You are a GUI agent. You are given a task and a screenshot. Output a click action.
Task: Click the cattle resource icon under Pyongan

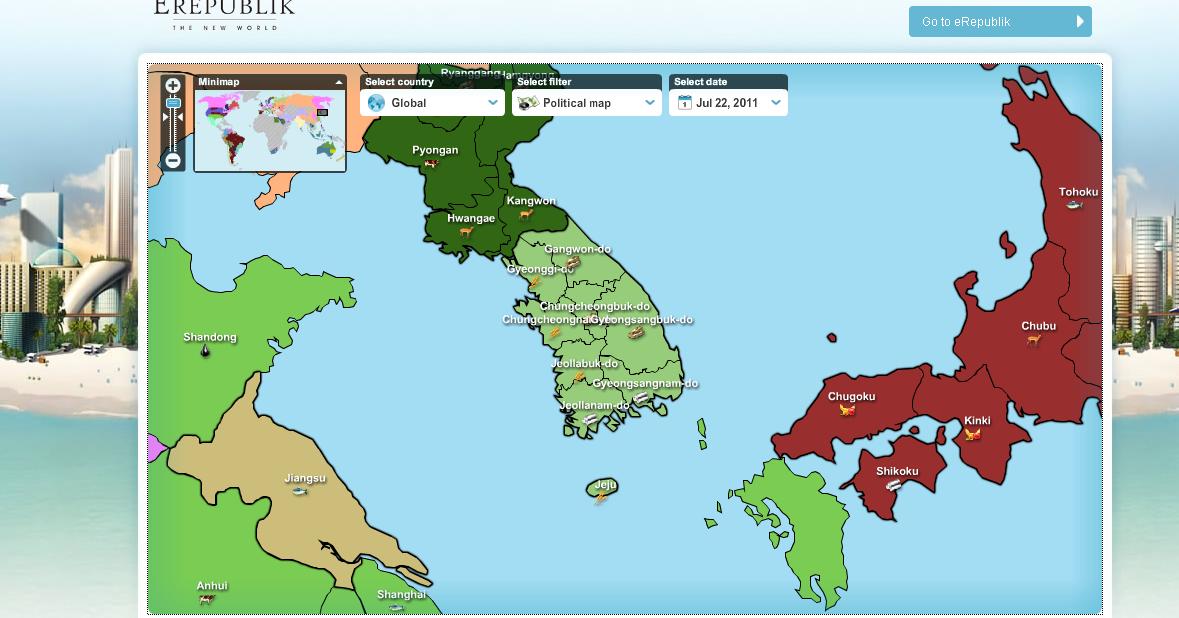pos(431,163)
